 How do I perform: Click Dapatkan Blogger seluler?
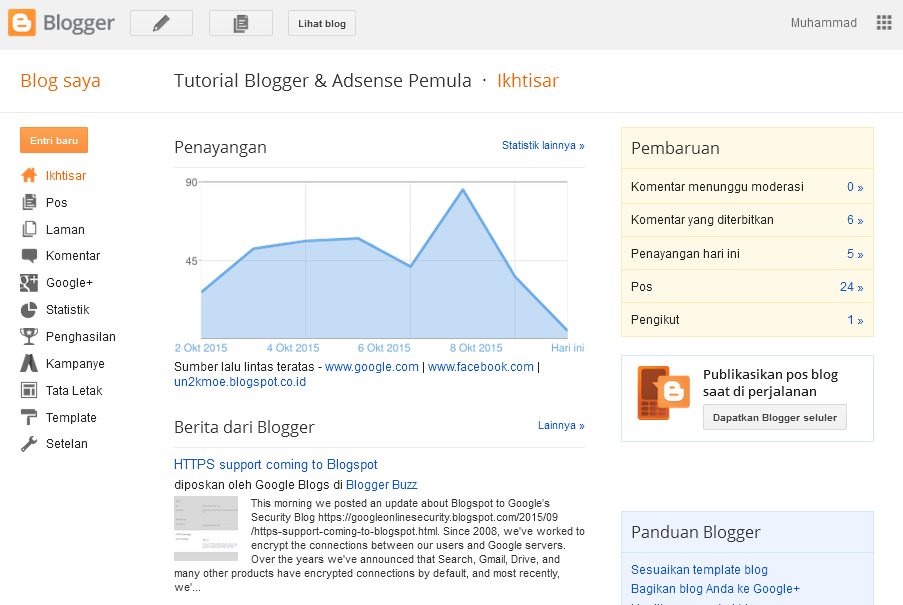click(774, 417)
